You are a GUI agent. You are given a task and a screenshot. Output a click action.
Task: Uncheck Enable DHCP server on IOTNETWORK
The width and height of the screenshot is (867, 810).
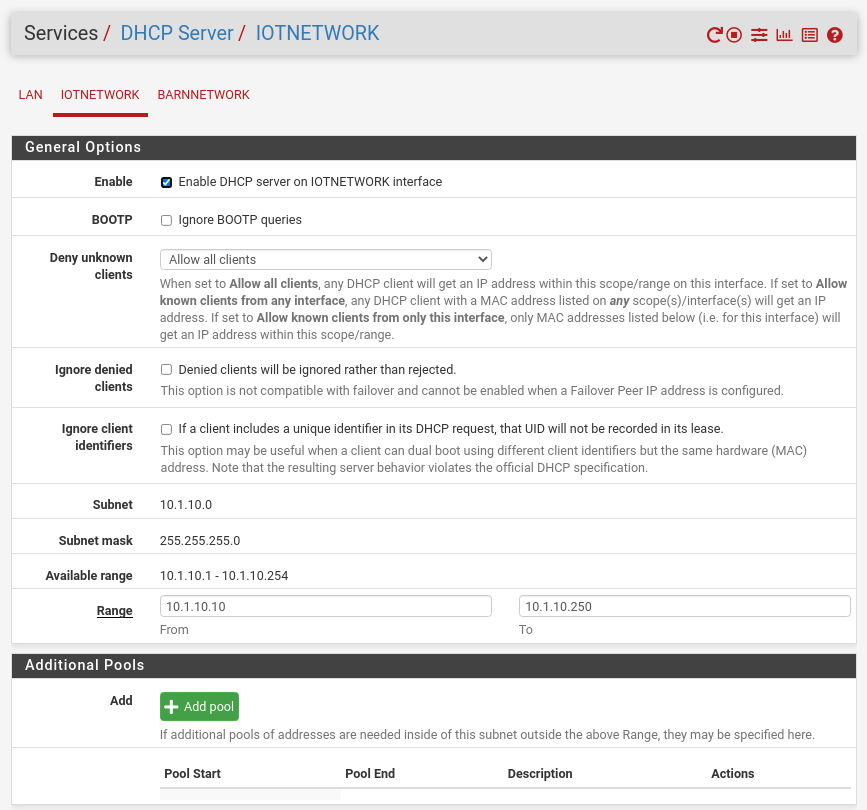point(167,182)
